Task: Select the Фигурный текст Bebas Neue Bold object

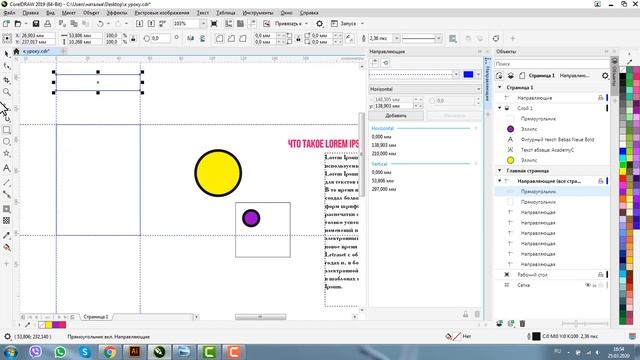Action: [557, 140]
